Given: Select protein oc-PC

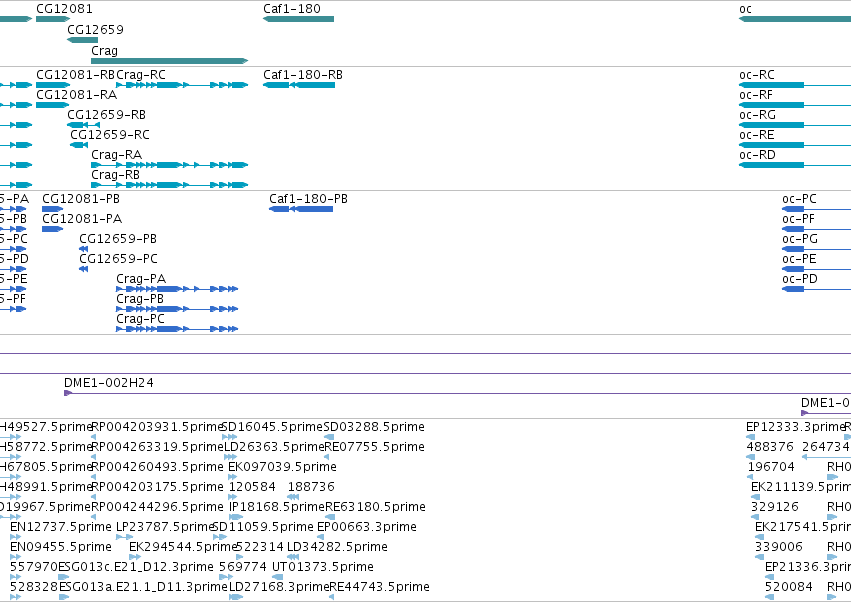Looking at the screenshot, I should point(816,209).
